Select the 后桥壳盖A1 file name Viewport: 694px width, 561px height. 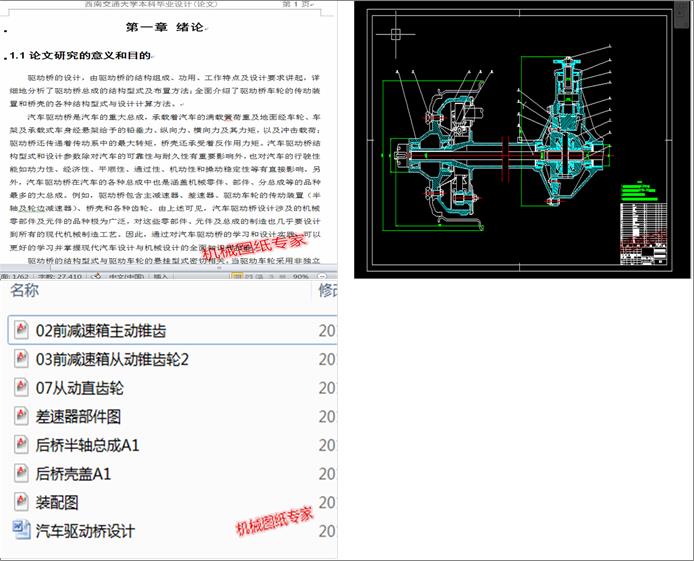pyautogui.click(x=73, y=474)
